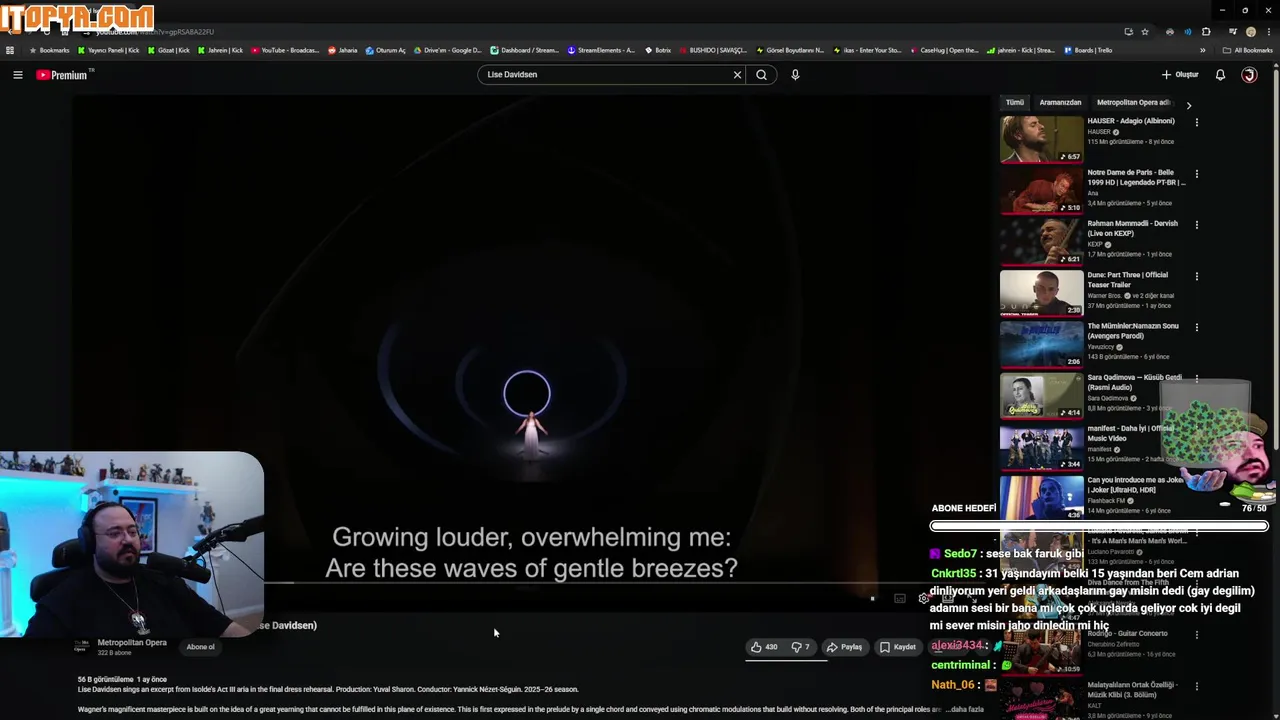This screenshot has width=1280, height=720.
Task: Start voice search with microphone icon
Action: pos(795,75)
